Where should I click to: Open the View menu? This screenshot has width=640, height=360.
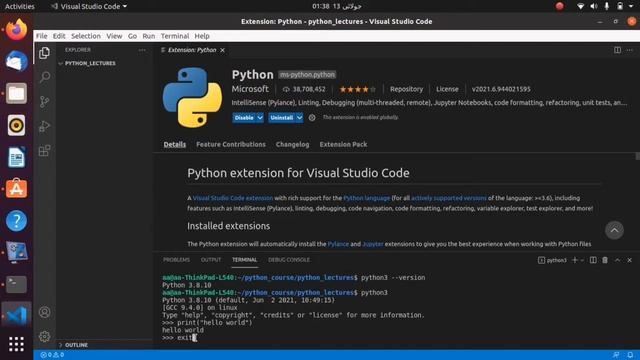114,36
